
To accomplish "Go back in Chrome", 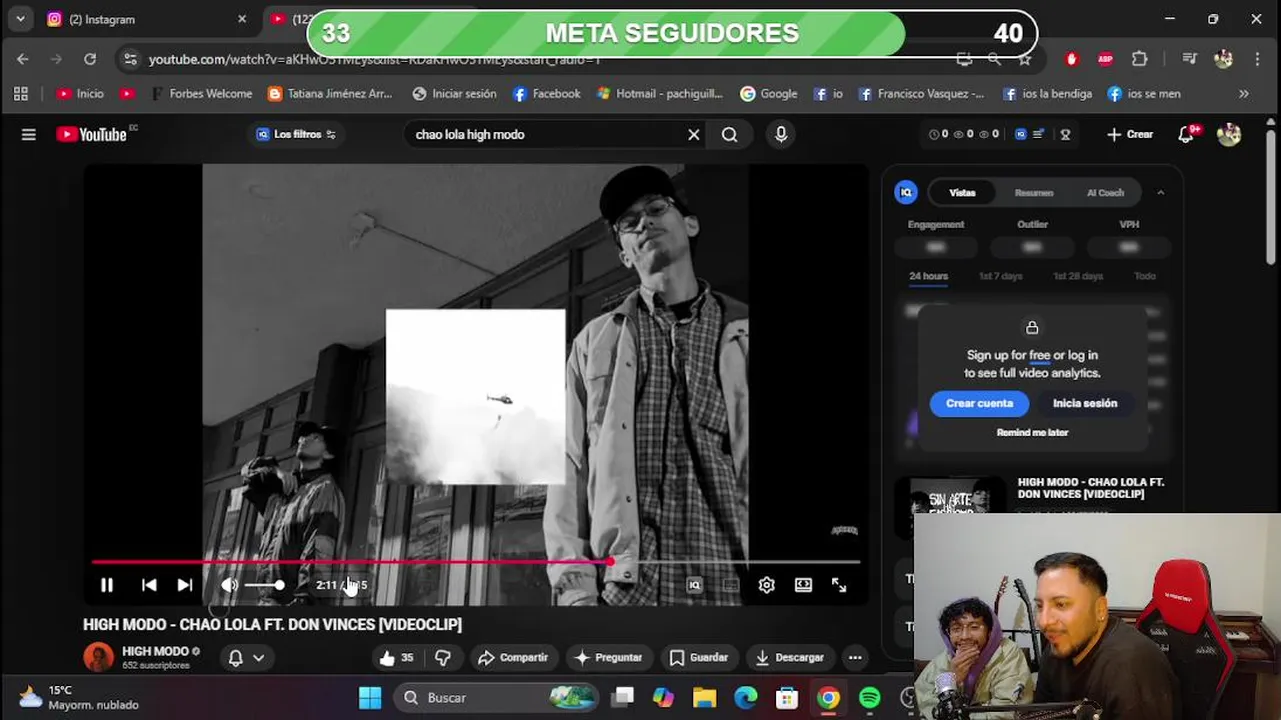I will coord(22,59).
